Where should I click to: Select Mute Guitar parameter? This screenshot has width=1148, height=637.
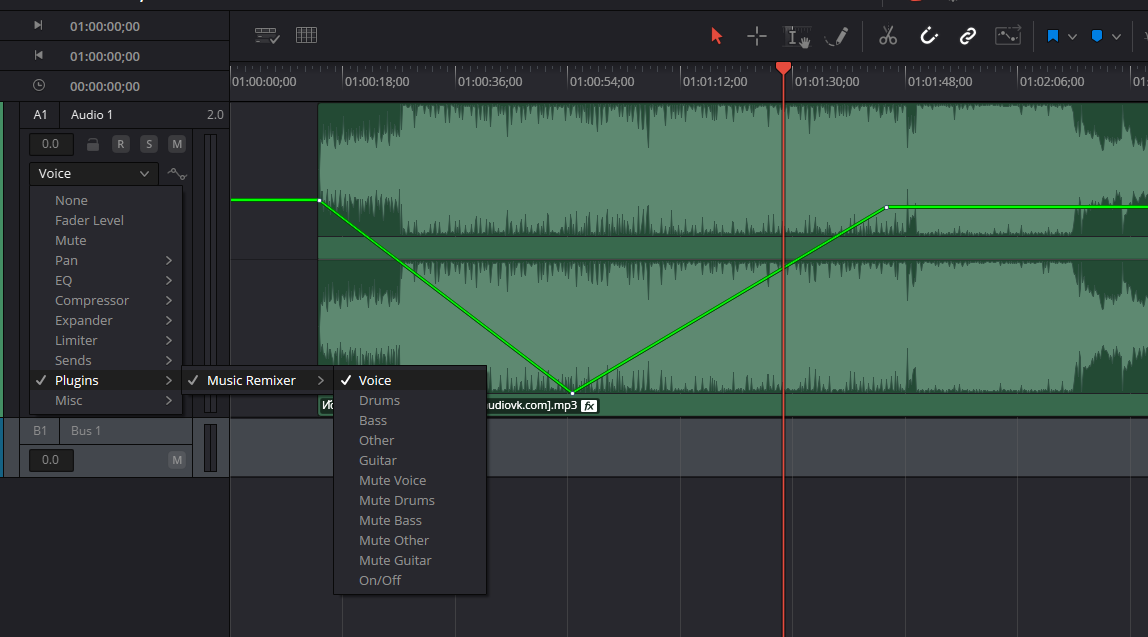pyautogui.click(x=410, y=561)
